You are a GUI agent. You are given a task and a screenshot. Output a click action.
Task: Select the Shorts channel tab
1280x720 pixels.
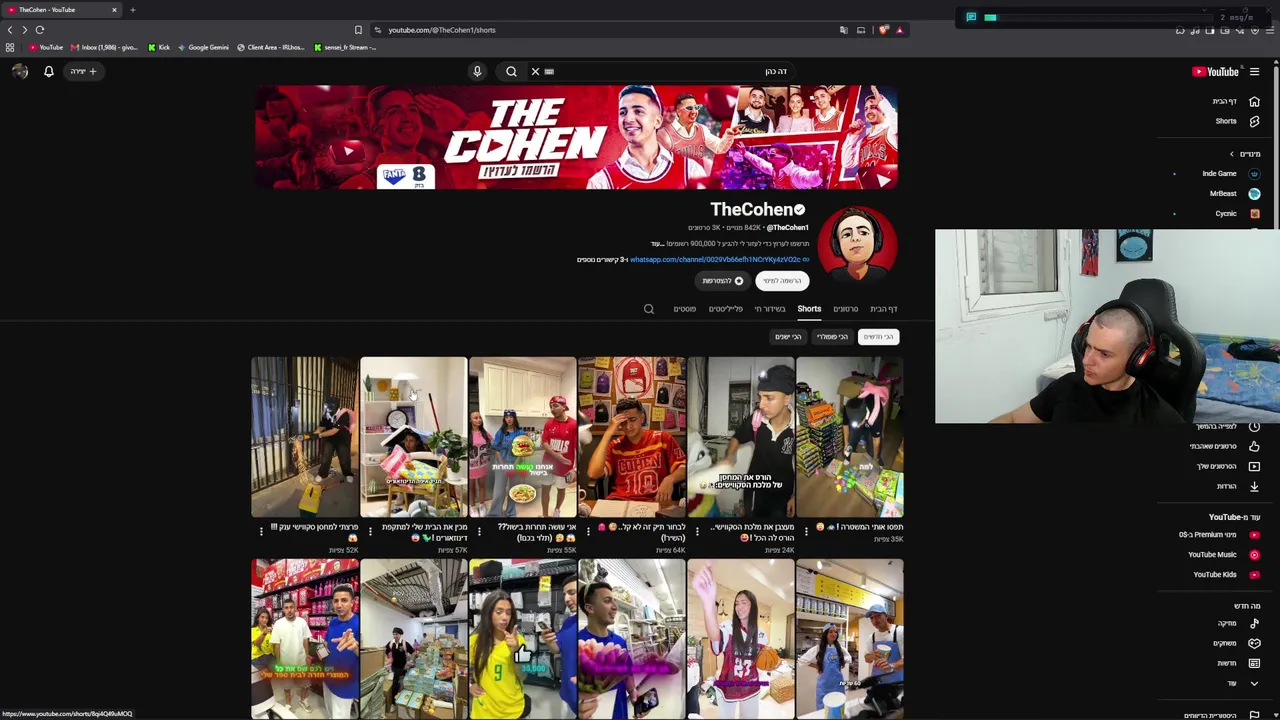click(809, 309)
